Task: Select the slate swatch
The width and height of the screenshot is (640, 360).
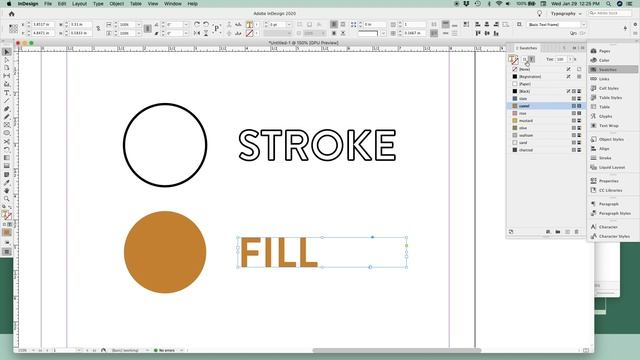Action: pyautogui.click(x=545, y=99)
